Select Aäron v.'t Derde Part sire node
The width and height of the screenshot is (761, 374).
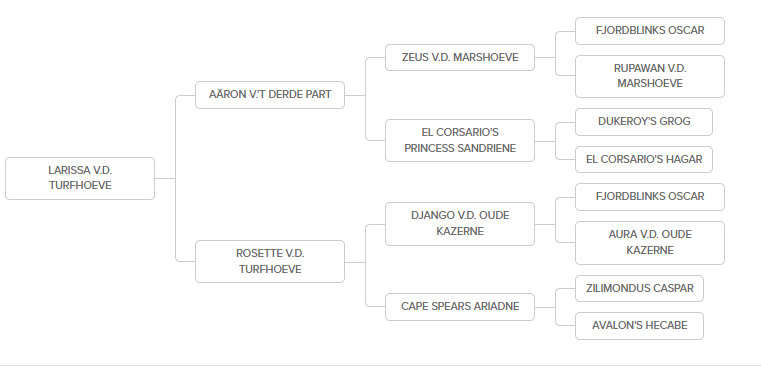point(270,95)
